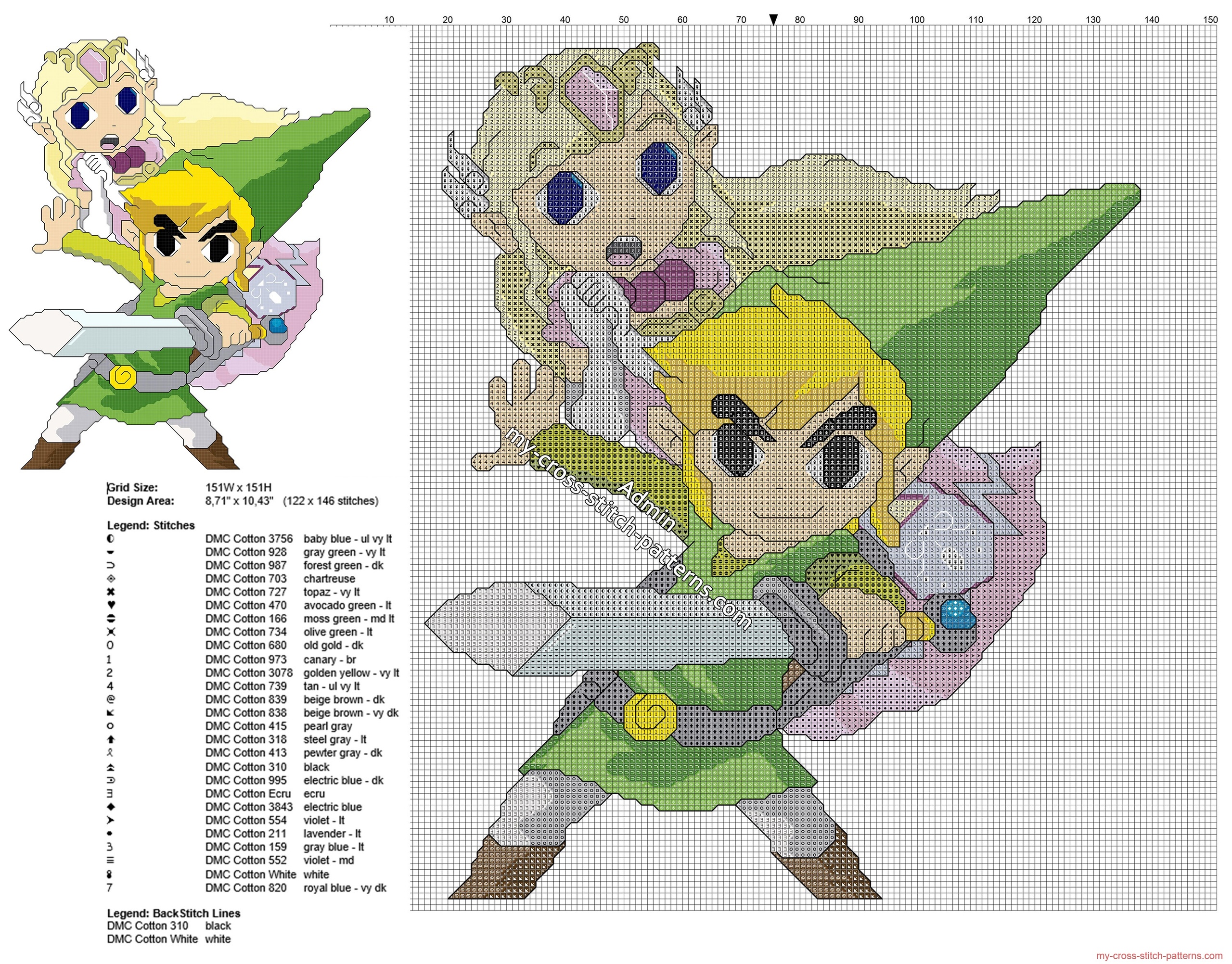The width and height of the screenshot is (1232, 964).
Task: Click the 'pewter gray - dk' color name
Action: click(343, 753)
